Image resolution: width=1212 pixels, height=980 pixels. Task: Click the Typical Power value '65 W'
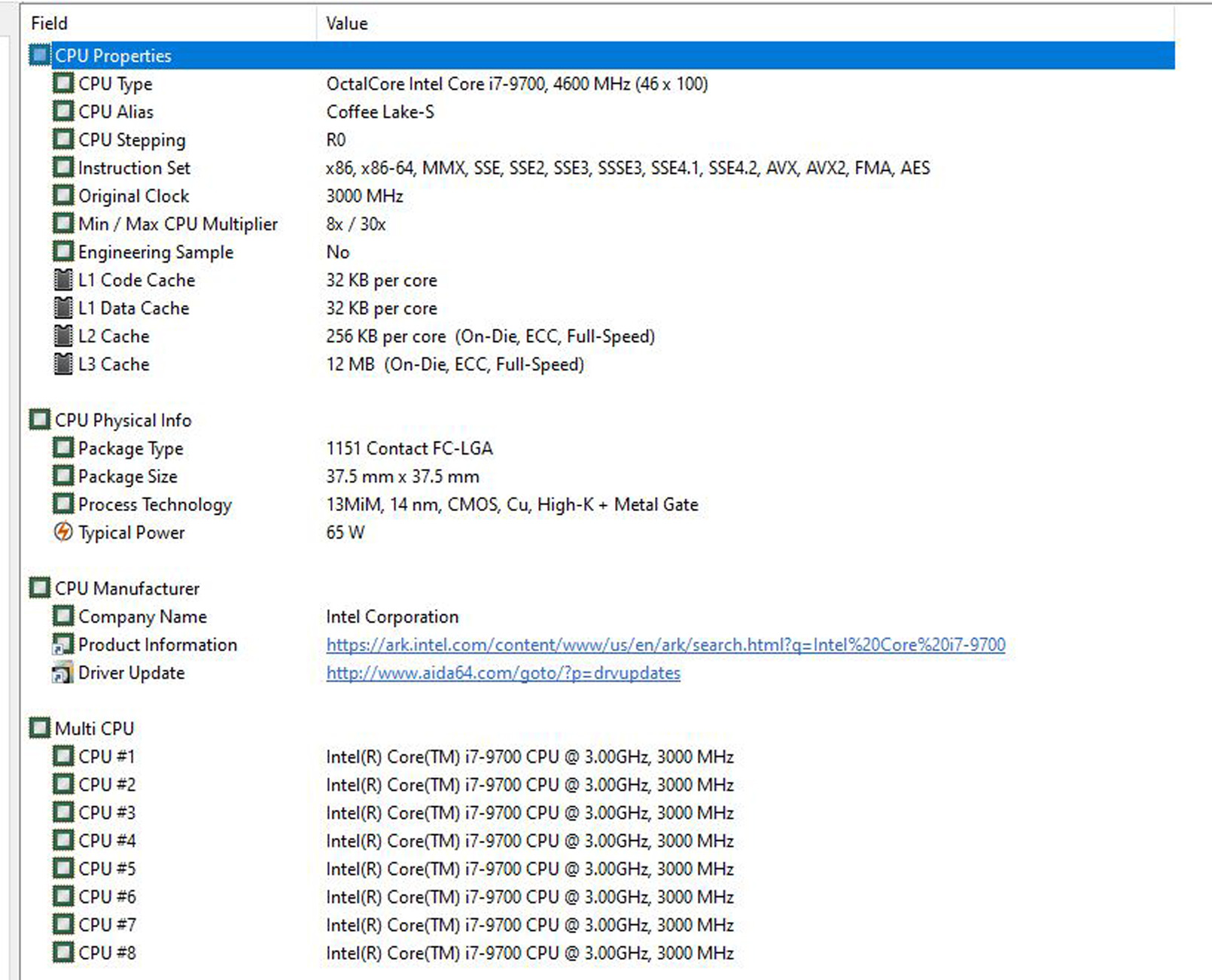click(346, 532)
